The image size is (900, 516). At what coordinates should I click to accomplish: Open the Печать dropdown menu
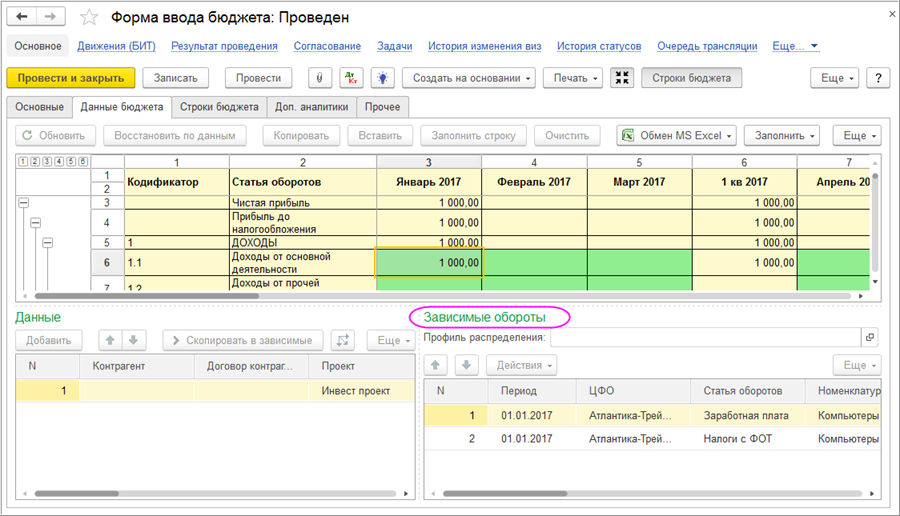click(x=572, y=78)
